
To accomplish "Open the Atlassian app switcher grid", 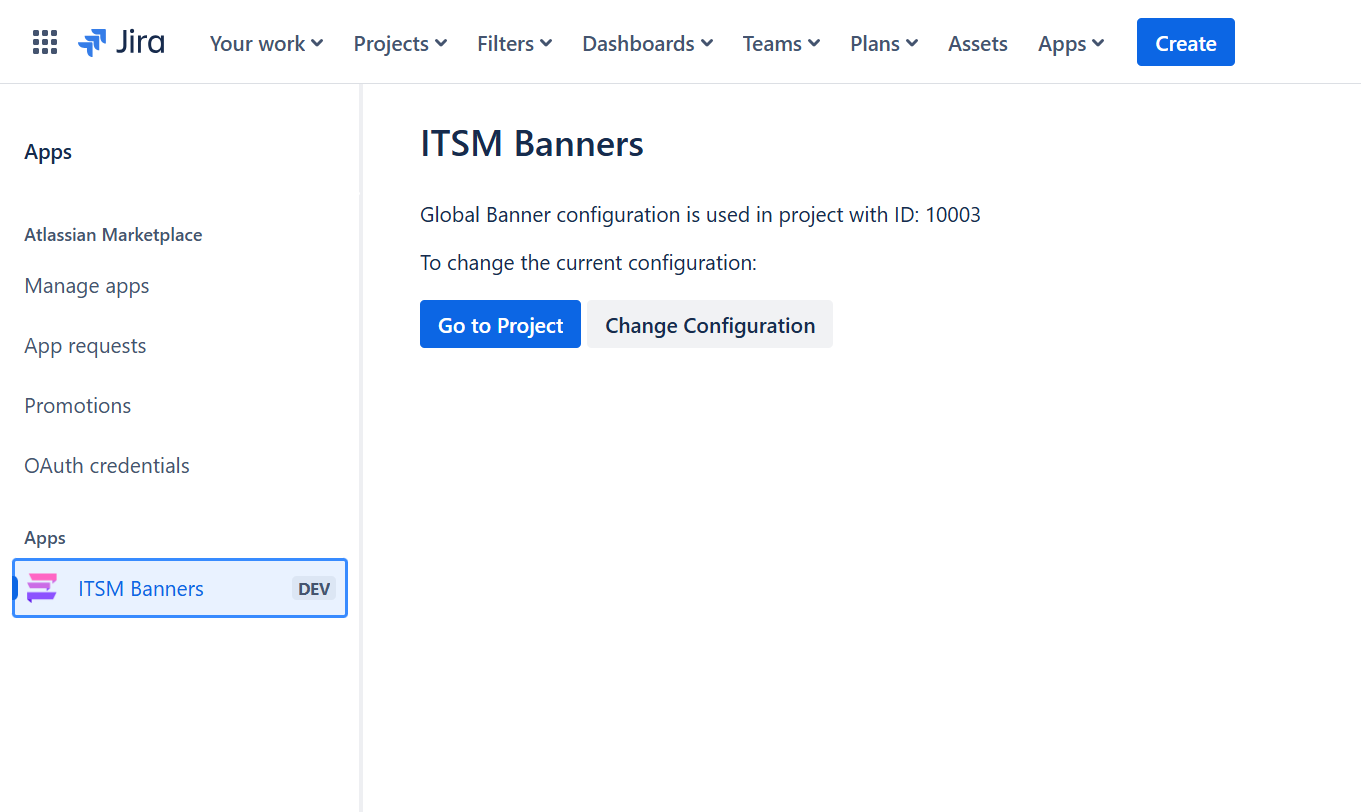I will [44, 41].
